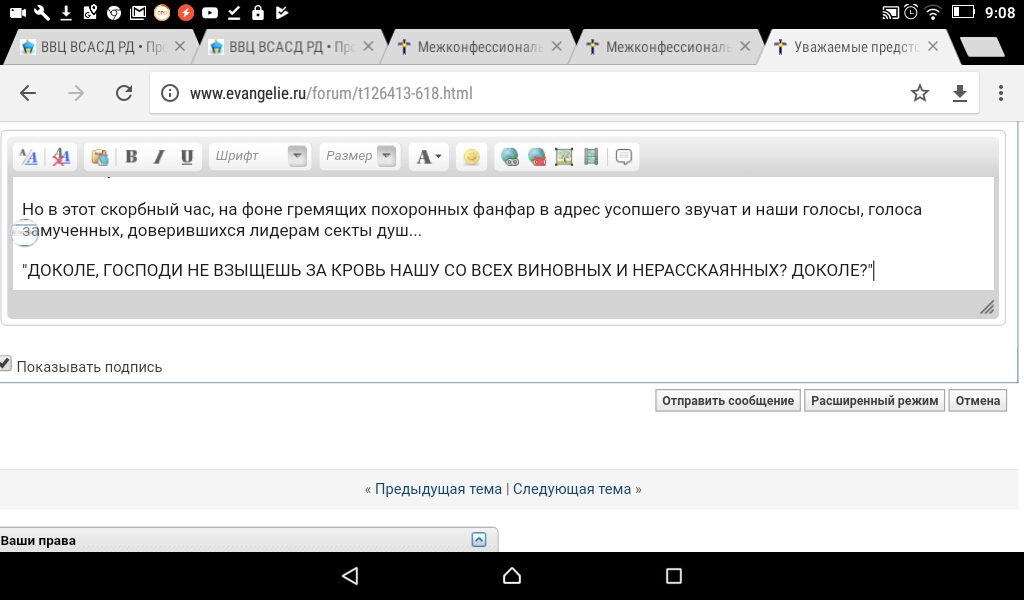Open the Шрифт font dropdown
The image size is (1024, 600).
(297, 156)
